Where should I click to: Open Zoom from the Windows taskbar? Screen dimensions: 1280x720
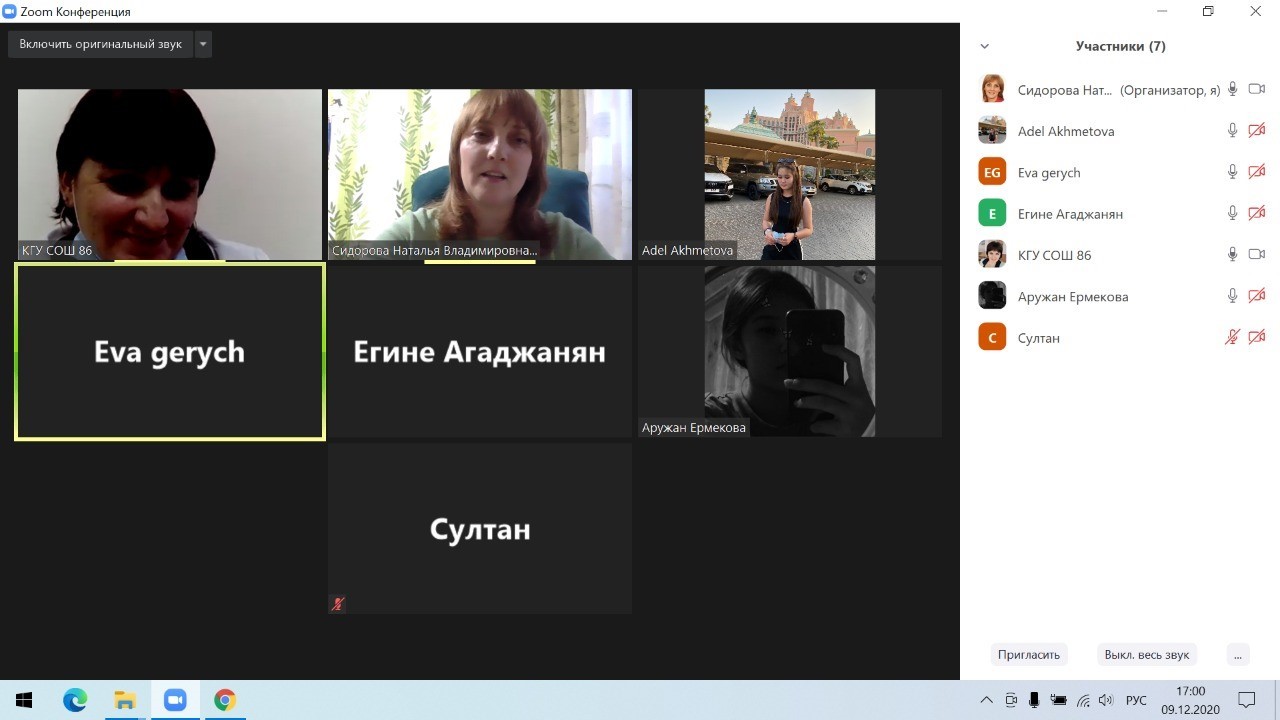click(x=175, y=700)
